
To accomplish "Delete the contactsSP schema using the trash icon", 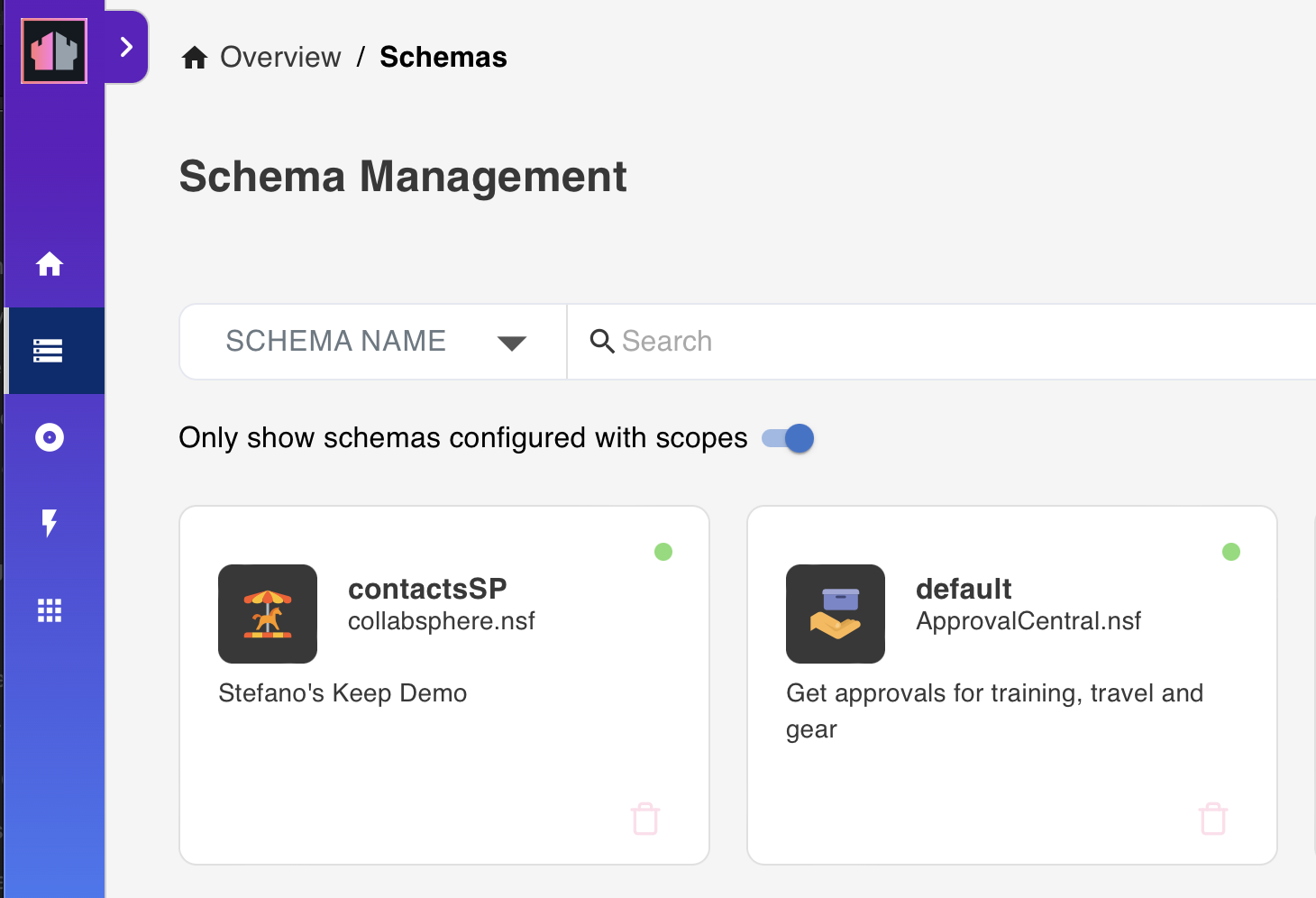I will pyautogui.click(x=645, y=819).
